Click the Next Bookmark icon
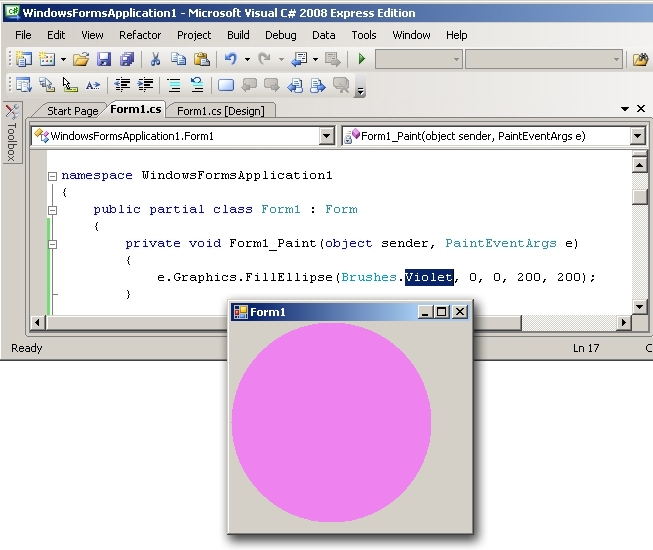Screen dimensions: 653x550 point(272,85)
